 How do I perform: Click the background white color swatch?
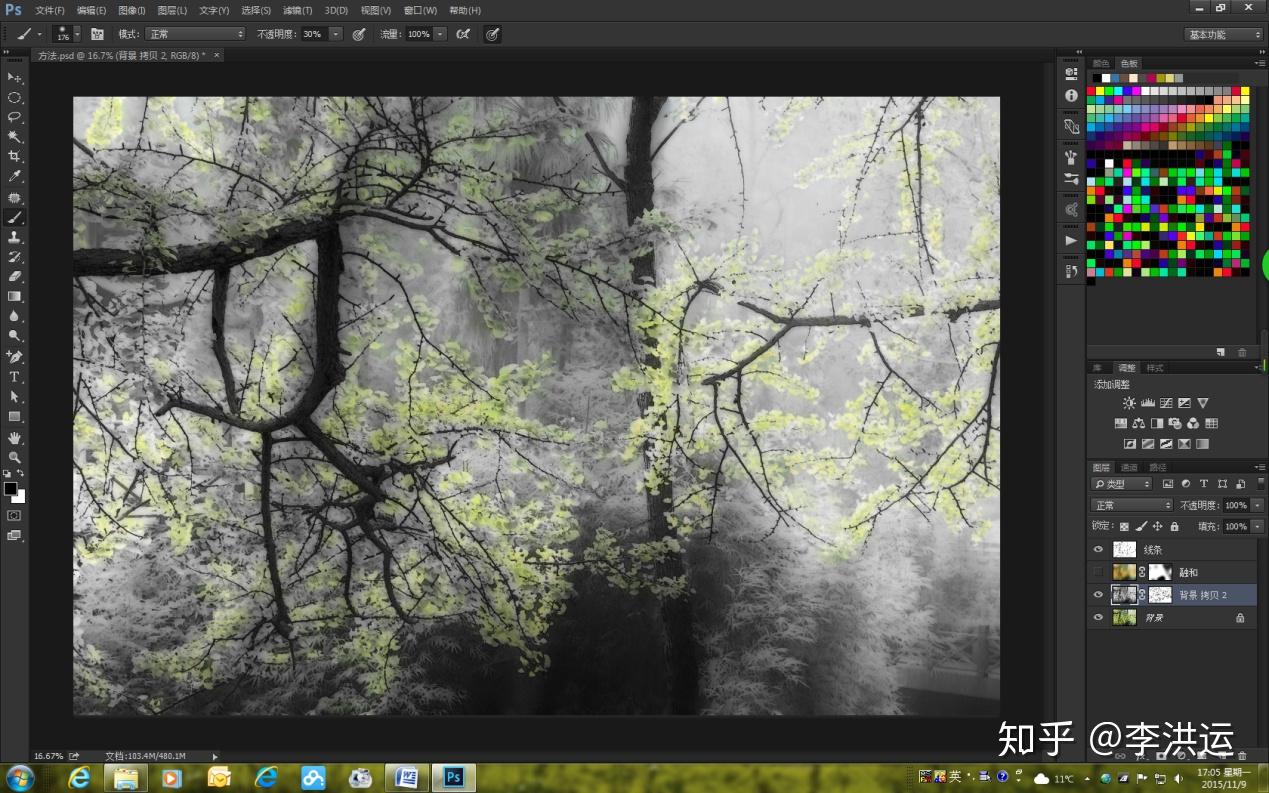[20, 497]
